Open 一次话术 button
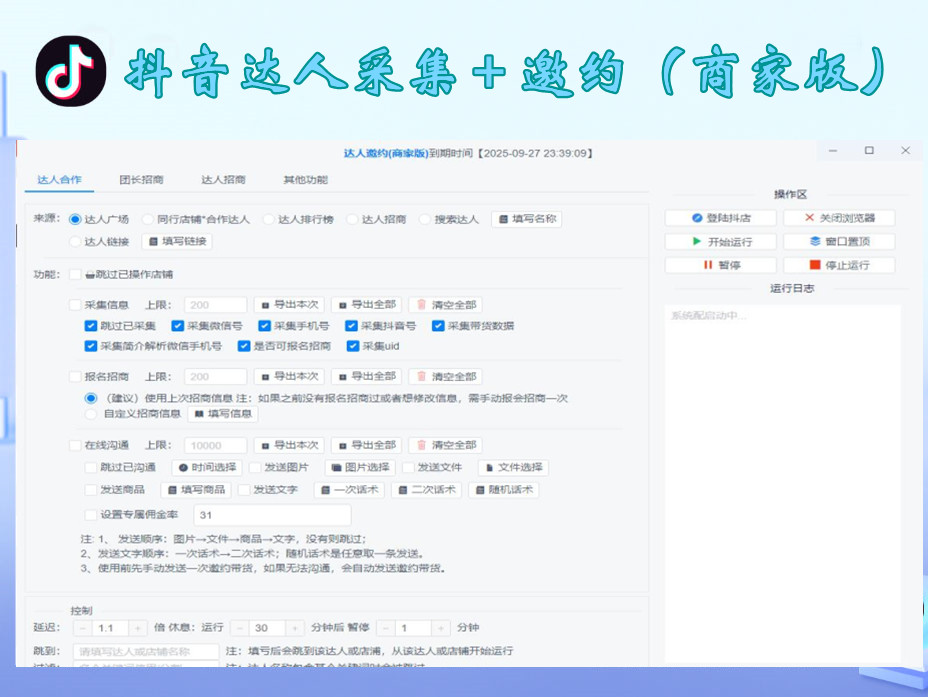 tap(349, 490)
